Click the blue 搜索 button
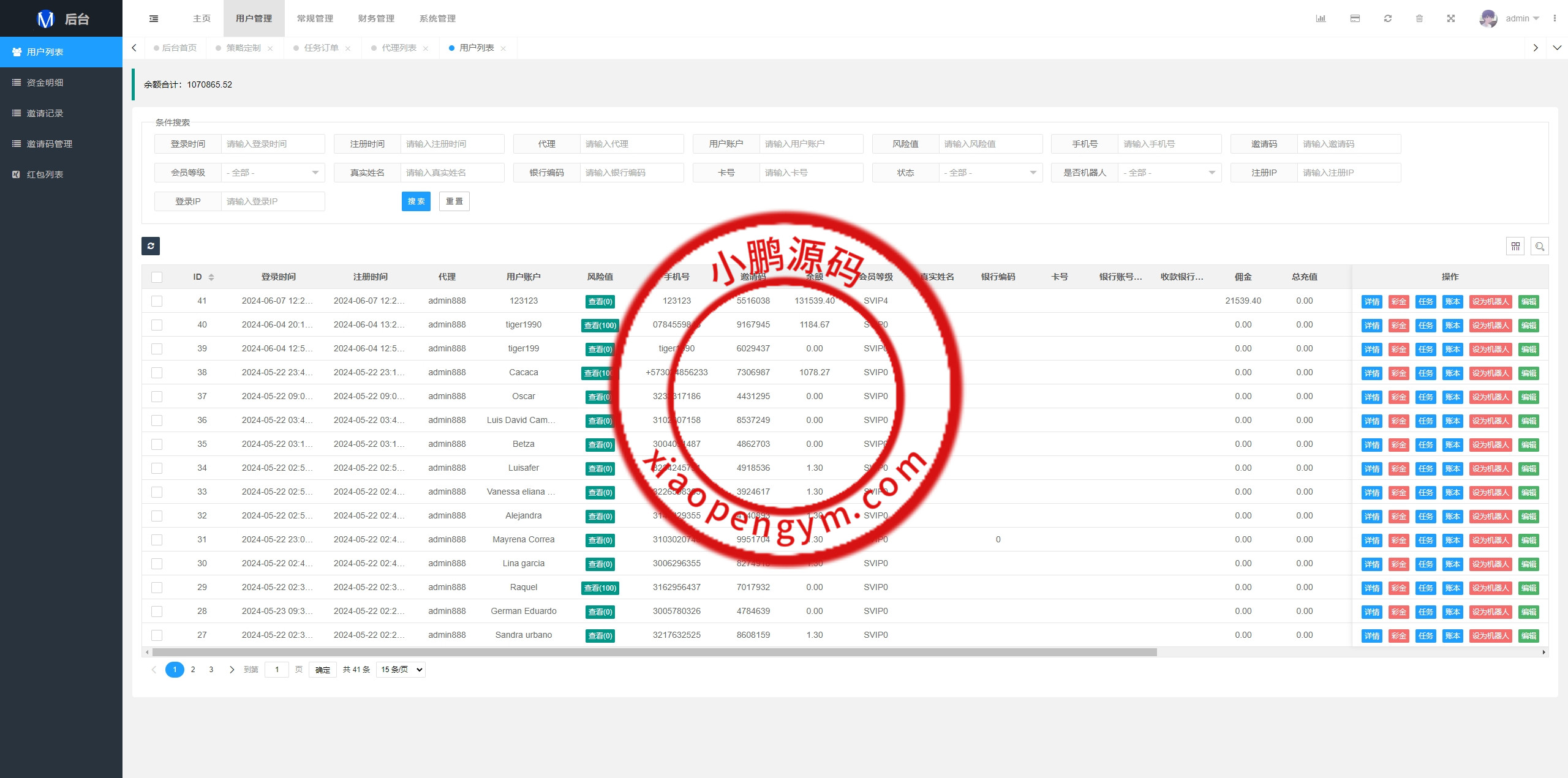Screen dimensions: 1568x778 point(416,201)
